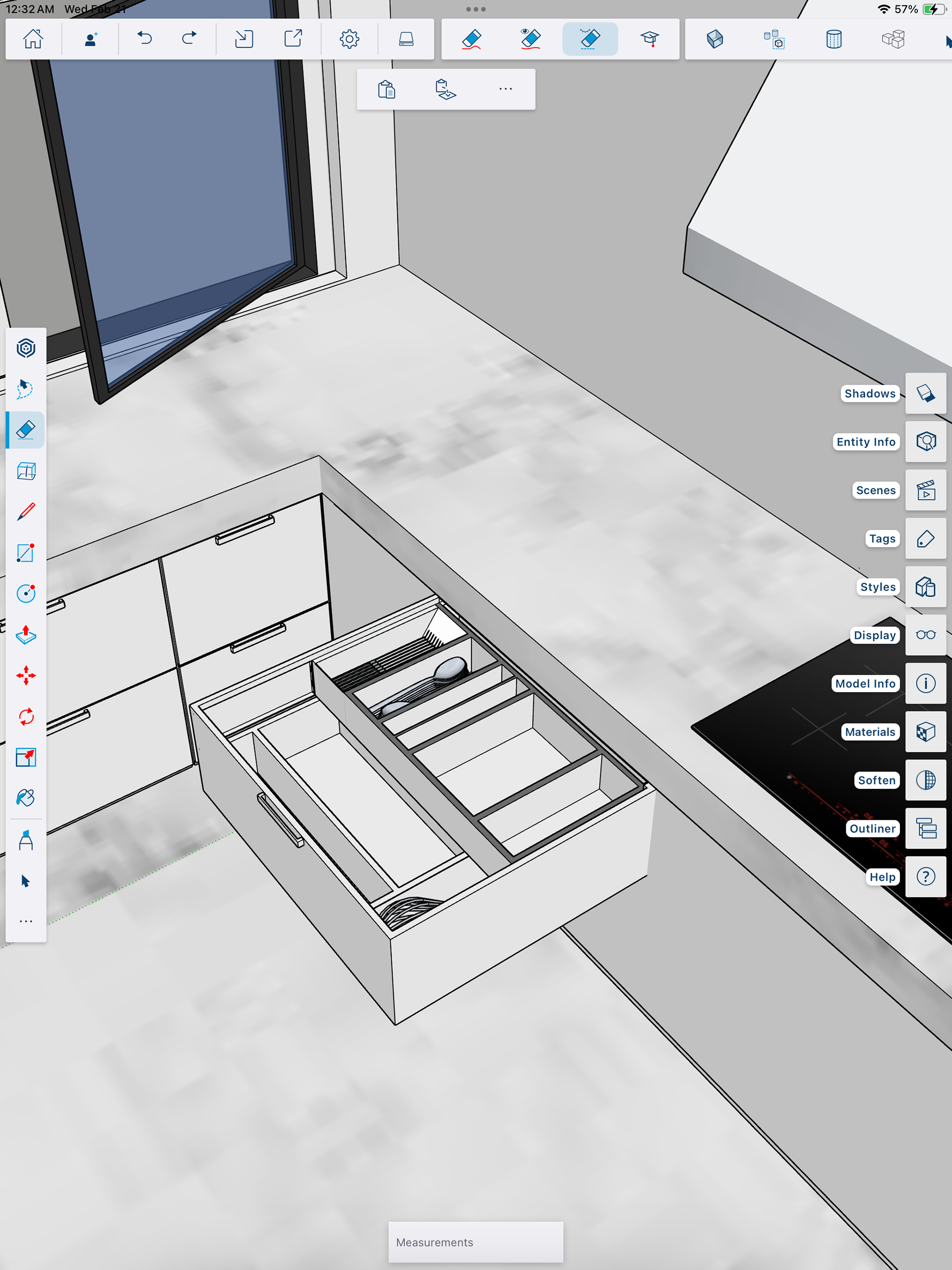Open the Model Info panel icon
The width and height of the screenshot is (952, 1270).
926,683
